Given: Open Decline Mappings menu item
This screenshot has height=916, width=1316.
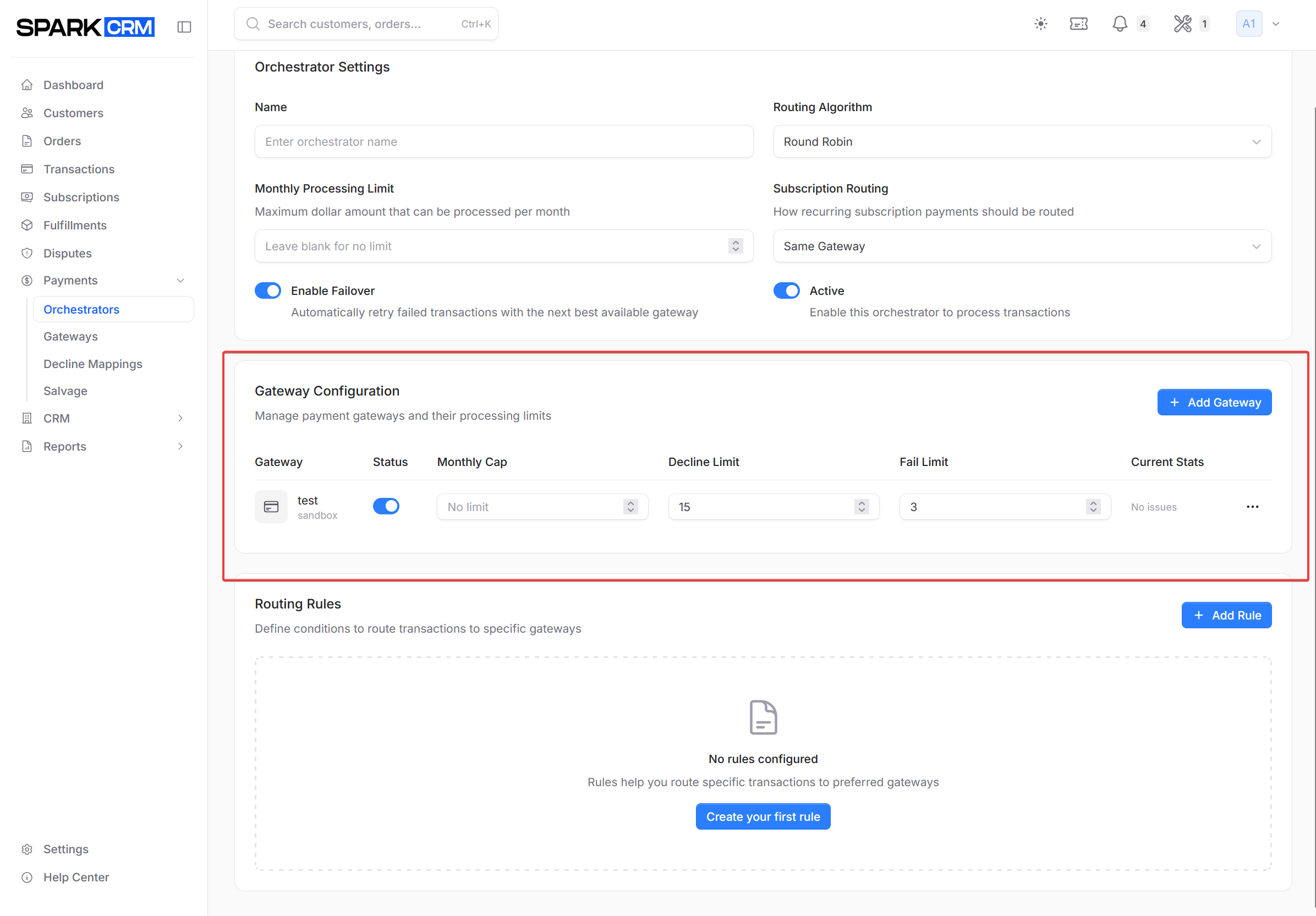Looking at the screenshot, I should tap(93, 364).
